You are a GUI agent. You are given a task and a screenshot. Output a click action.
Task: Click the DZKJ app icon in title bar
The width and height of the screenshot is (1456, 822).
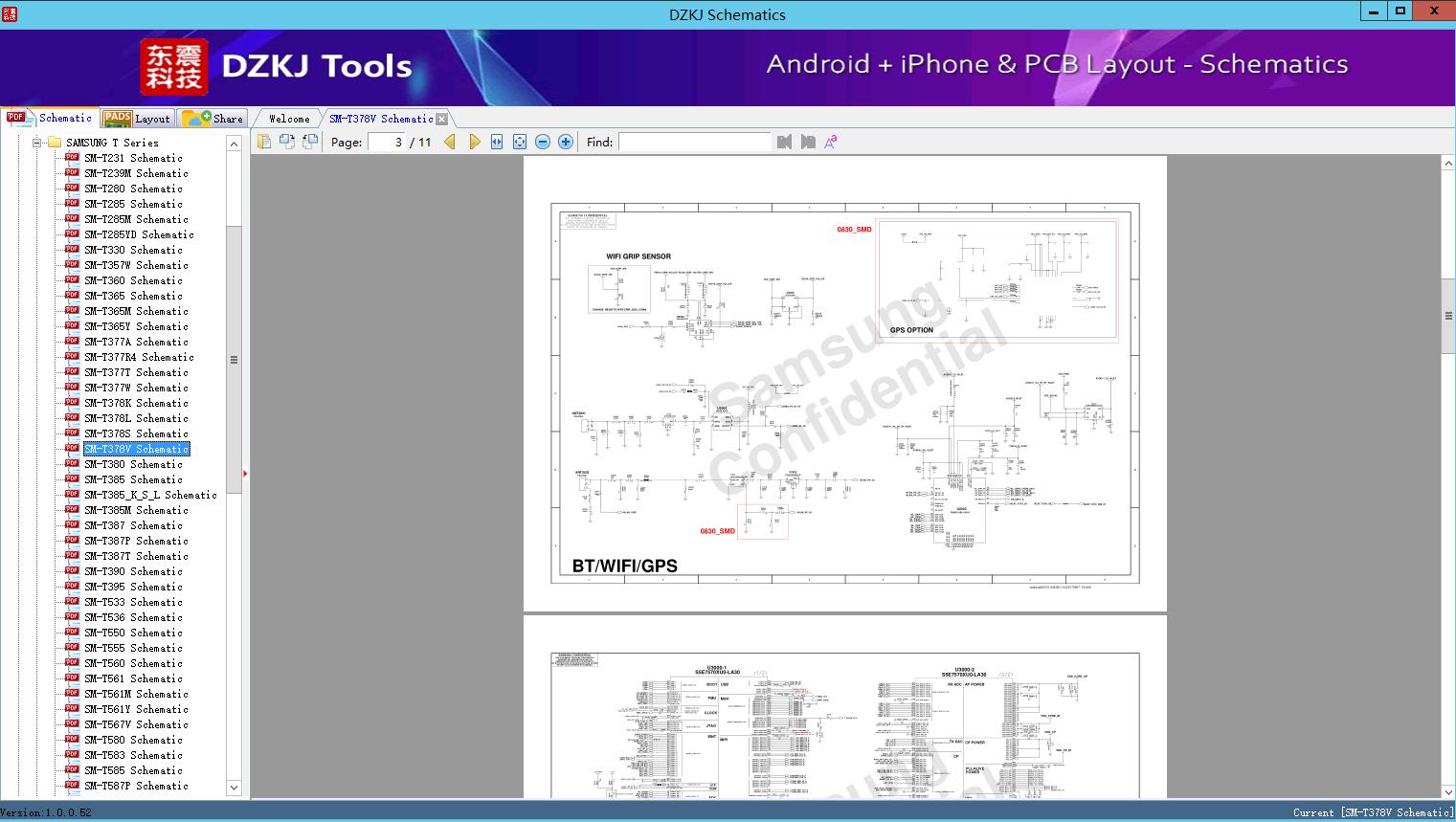click(10, 13)
